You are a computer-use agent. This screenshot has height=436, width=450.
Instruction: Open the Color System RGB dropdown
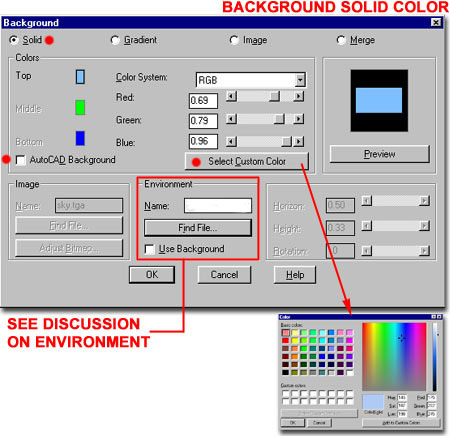pos(300,80)
